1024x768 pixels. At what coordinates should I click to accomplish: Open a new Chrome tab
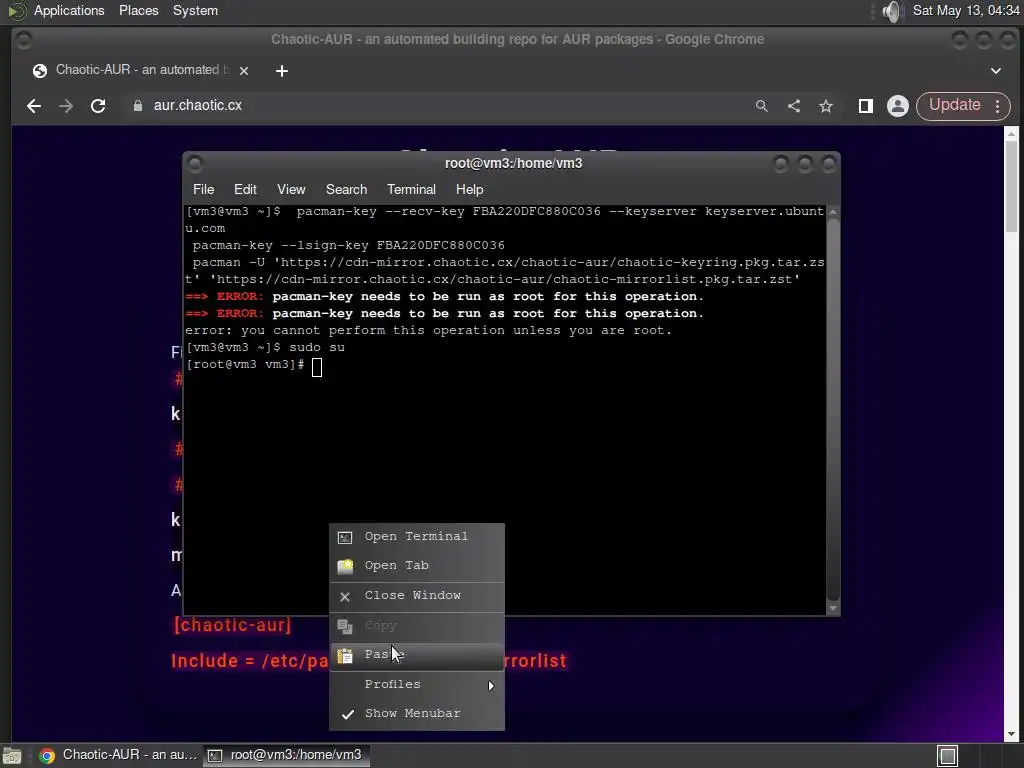pyautogui.click(x=281, y=71)
